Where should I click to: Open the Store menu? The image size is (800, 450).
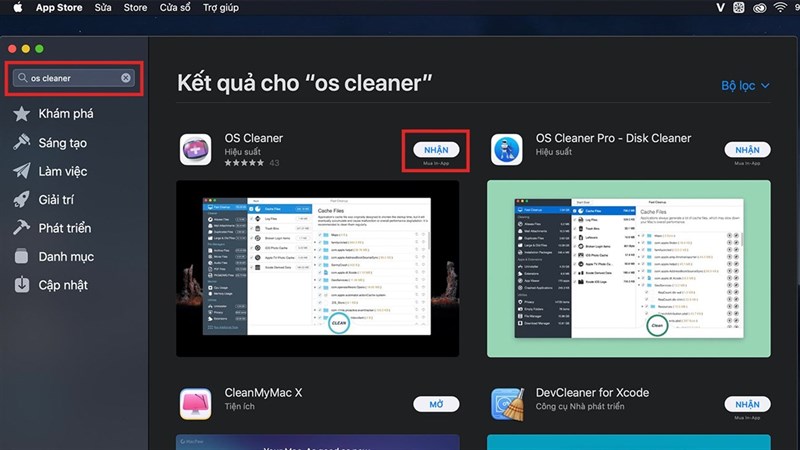pyautogui.click(x=135, y=8)
